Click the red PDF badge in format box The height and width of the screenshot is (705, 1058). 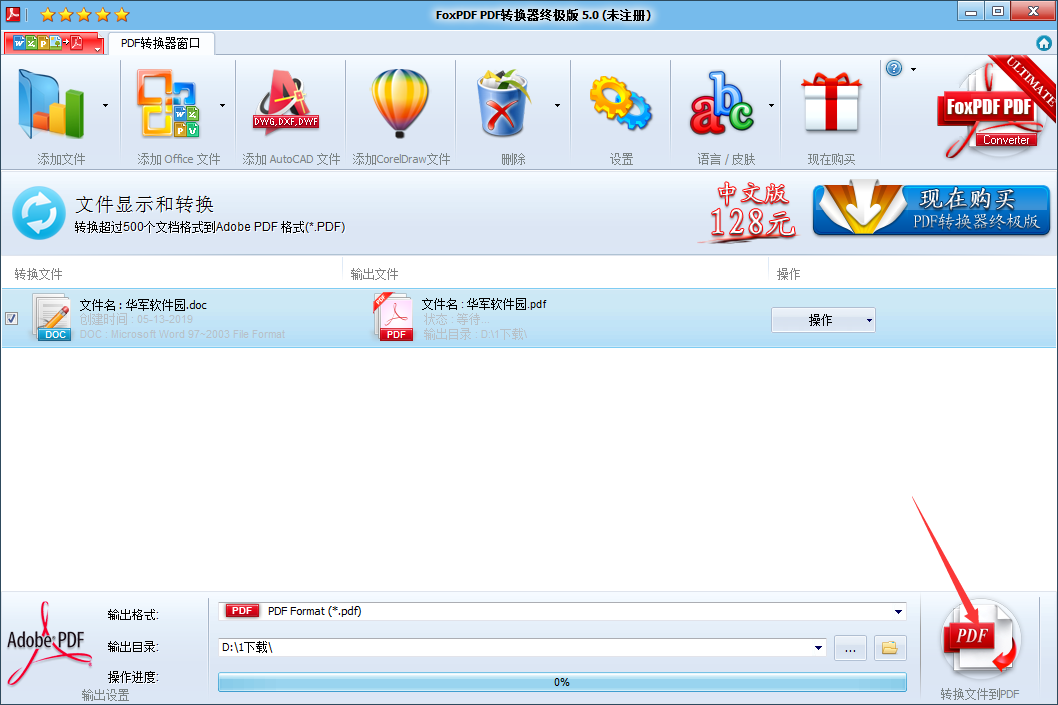pos(242,611)
